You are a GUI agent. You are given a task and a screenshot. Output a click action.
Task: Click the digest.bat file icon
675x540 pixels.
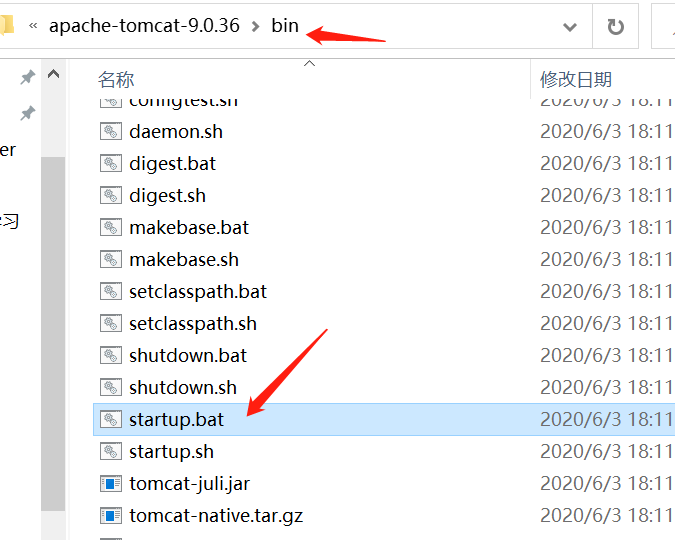[111, 164]
